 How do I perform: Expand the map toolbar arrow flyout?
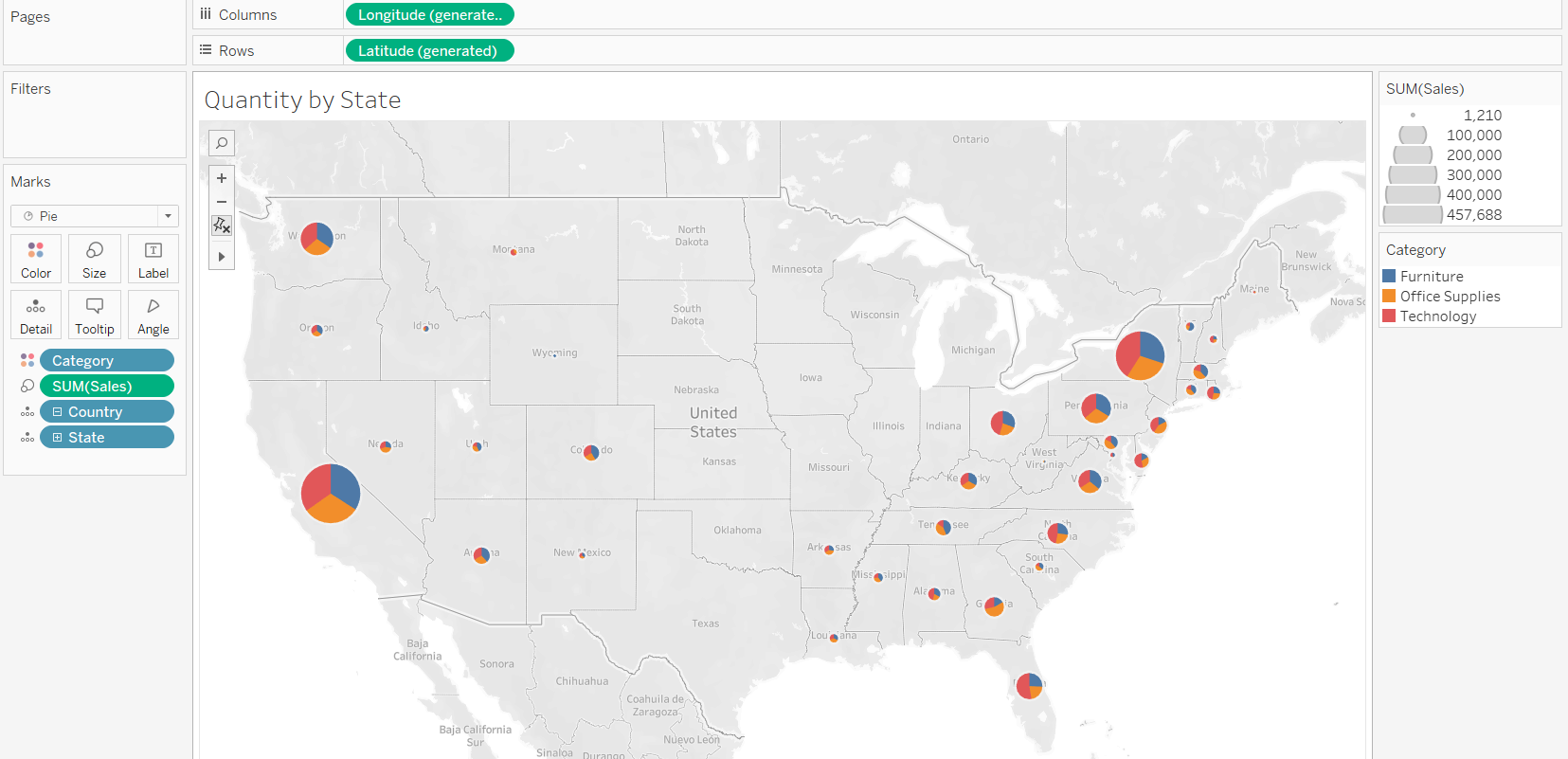pyautogui.click(x=222, y=257)
